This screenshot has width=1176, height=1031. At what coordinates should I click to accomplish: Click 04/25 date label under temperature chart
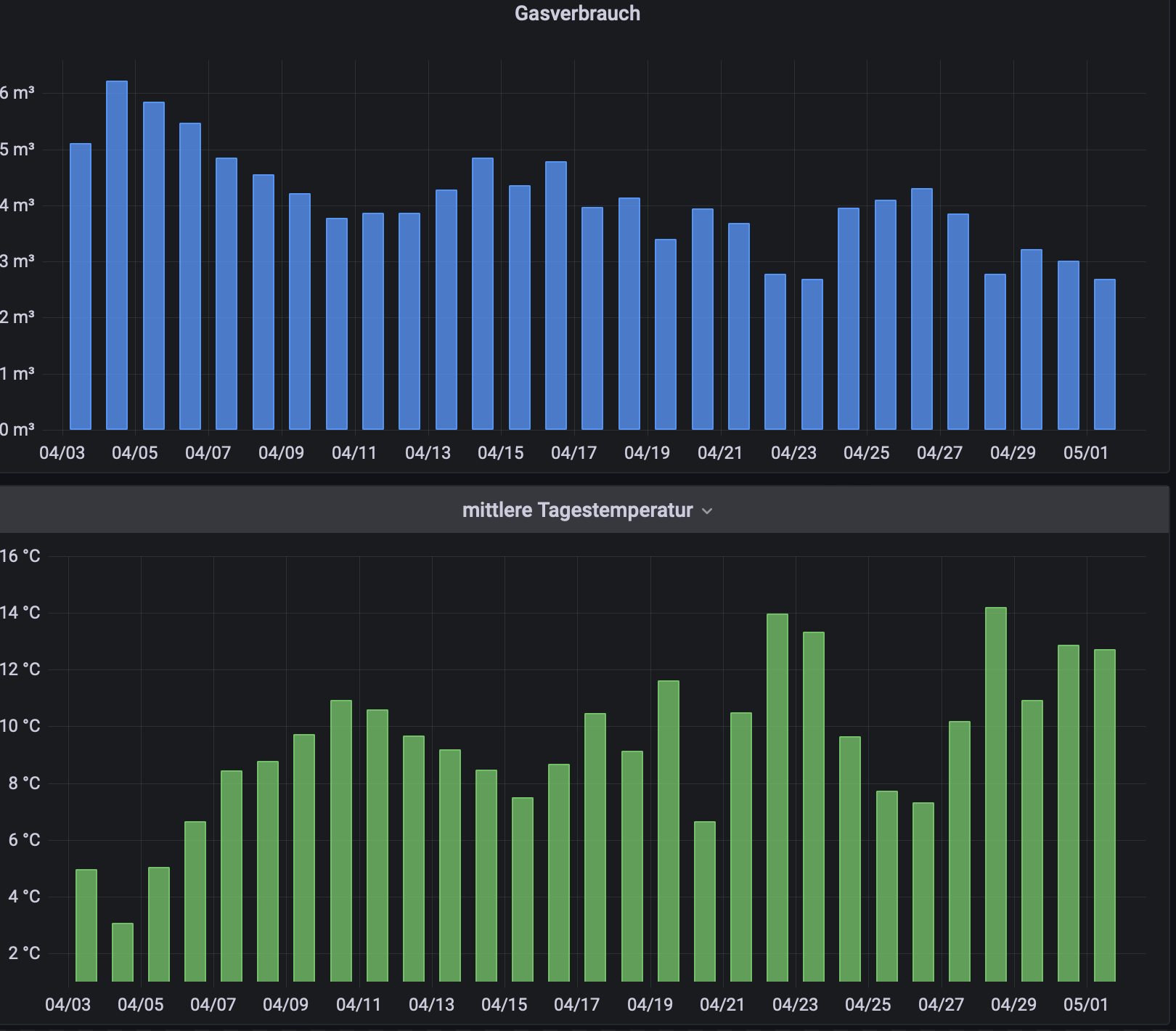(x=867, y=1005)
